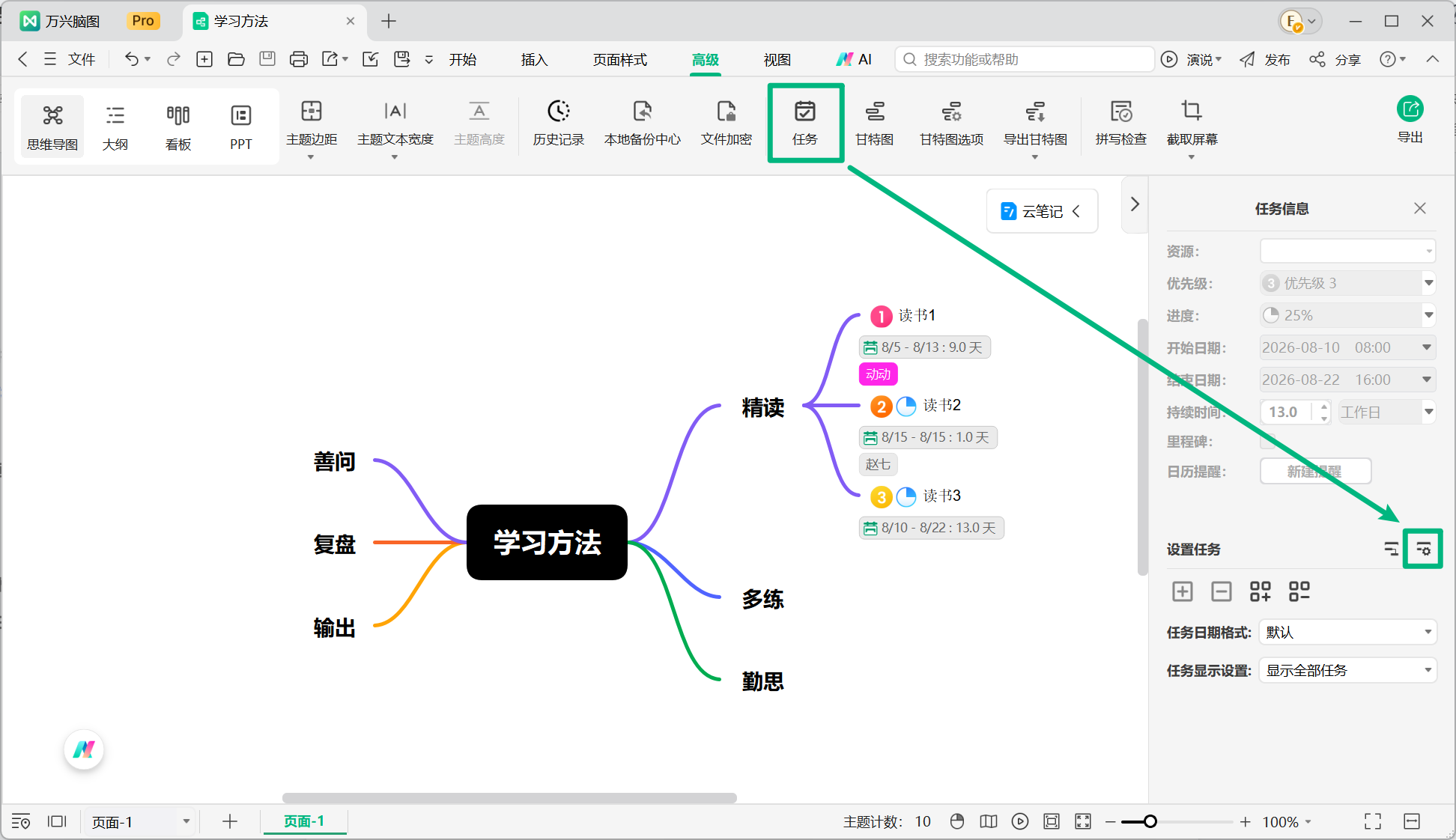Enter full screen with corner-brackets icon

(x=1372, y=821)
